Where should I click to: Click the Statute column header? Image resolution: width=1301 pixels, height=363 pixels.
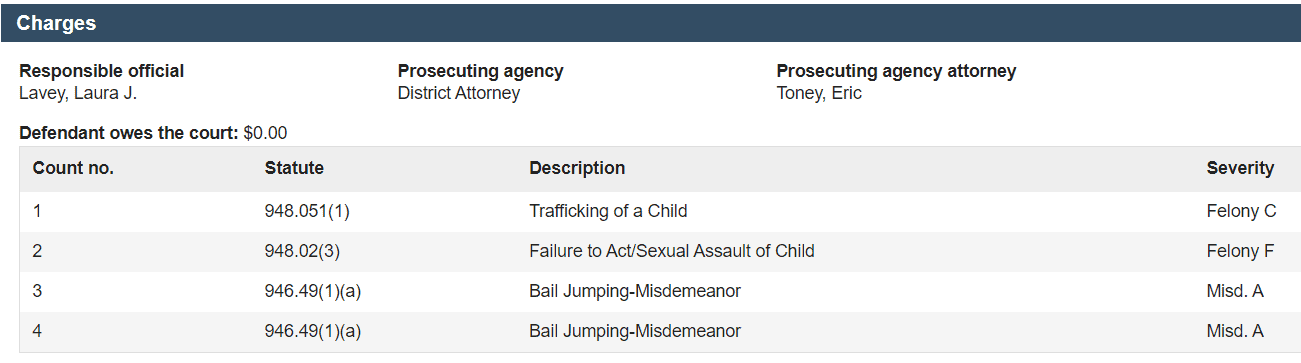pos(294,168)
